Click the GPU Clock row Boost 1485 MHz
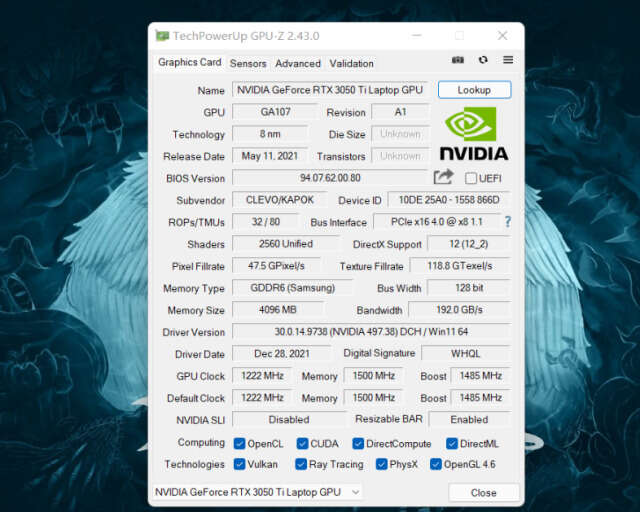This screenshot has height=512, width=640. pyautogui.click(x=480, y=376)
